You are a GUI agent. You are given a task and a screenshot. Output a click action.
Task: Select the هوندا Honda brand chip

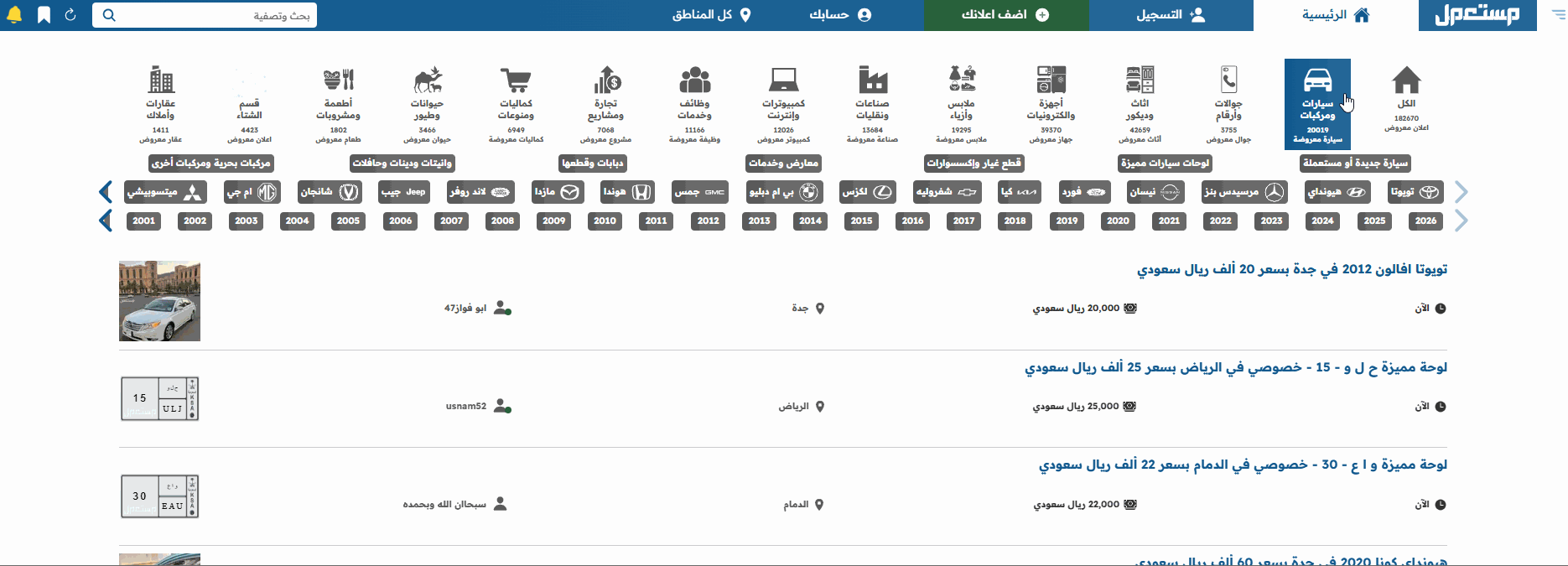click(x=627, y=192)
